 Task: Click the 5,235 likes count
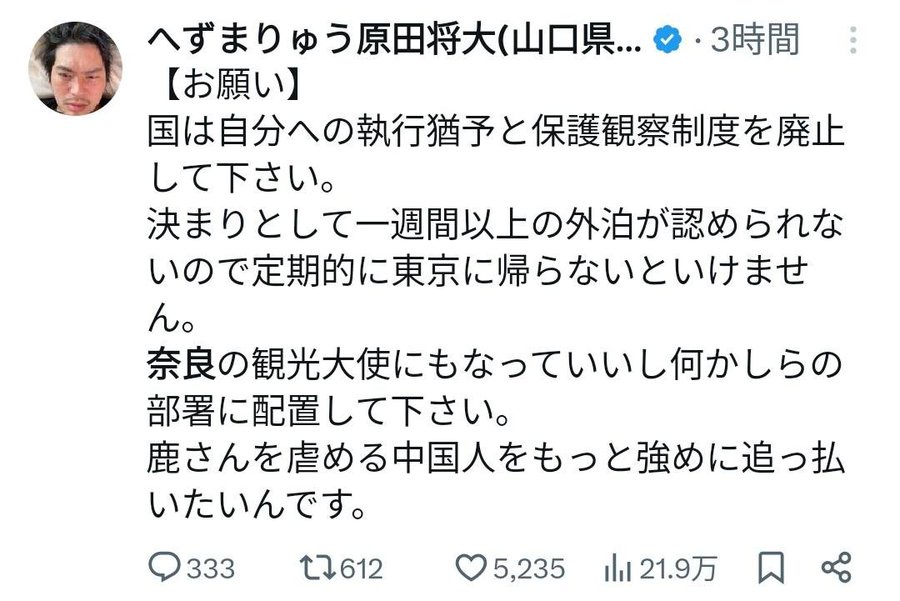point(529,569)
